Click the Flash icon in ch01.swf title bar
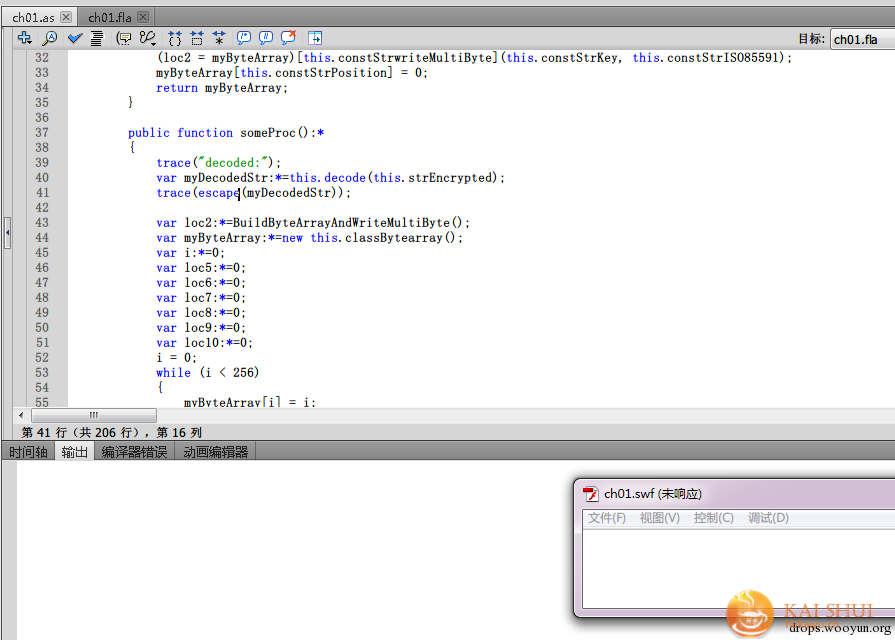This screenshot has width=895, height=640. 590,494
